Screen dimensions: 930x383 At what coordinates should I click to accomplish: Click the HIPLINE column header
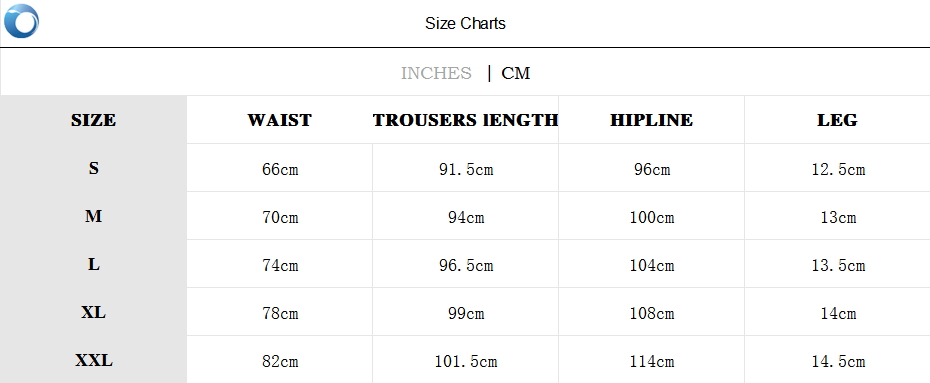point(651,120)
